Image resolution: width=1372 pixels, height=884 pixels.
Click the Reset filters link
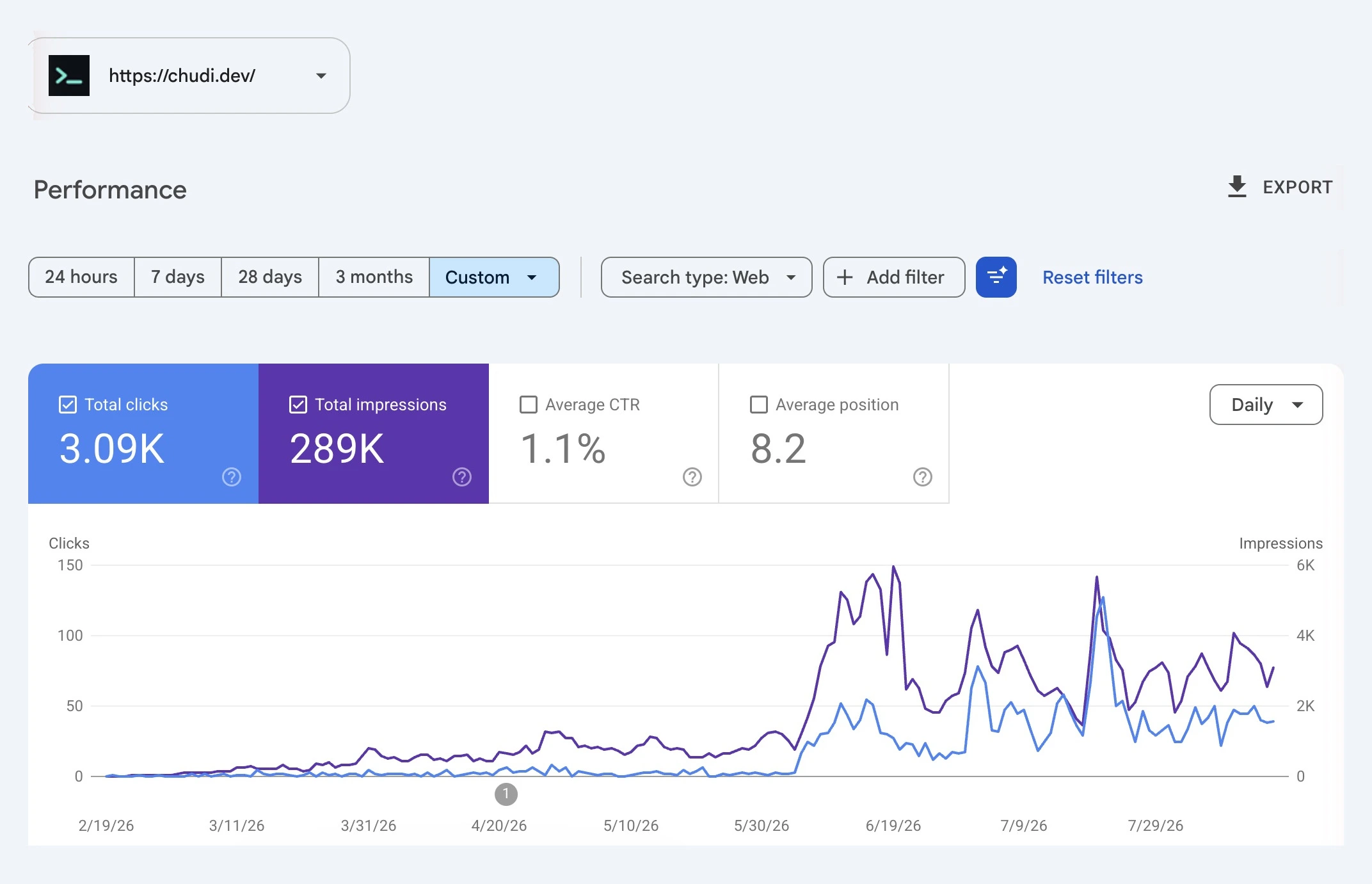point(1092,277)
